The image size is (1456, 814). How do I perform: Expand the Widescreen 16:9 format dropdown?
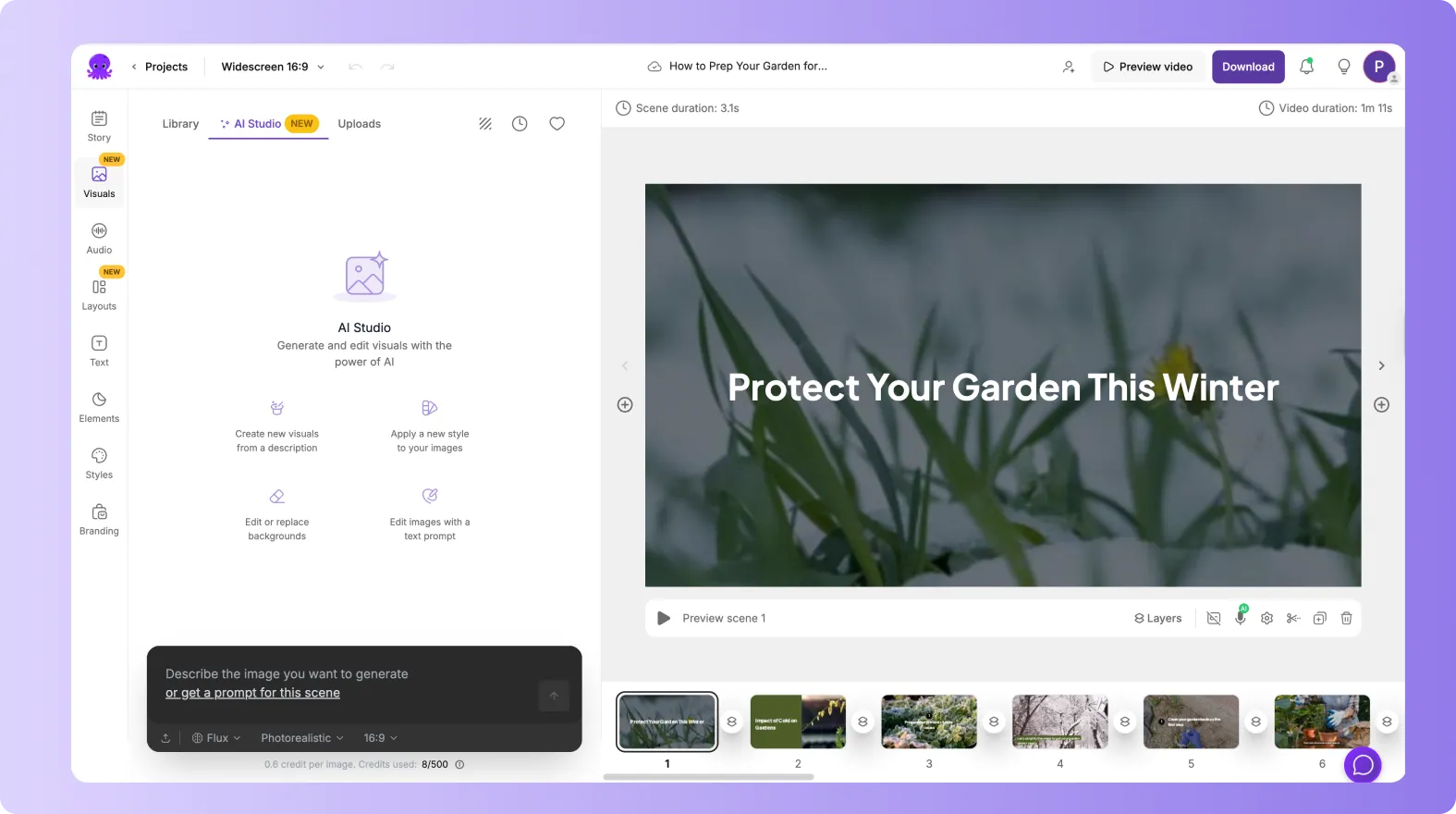(x=273, y=67)
